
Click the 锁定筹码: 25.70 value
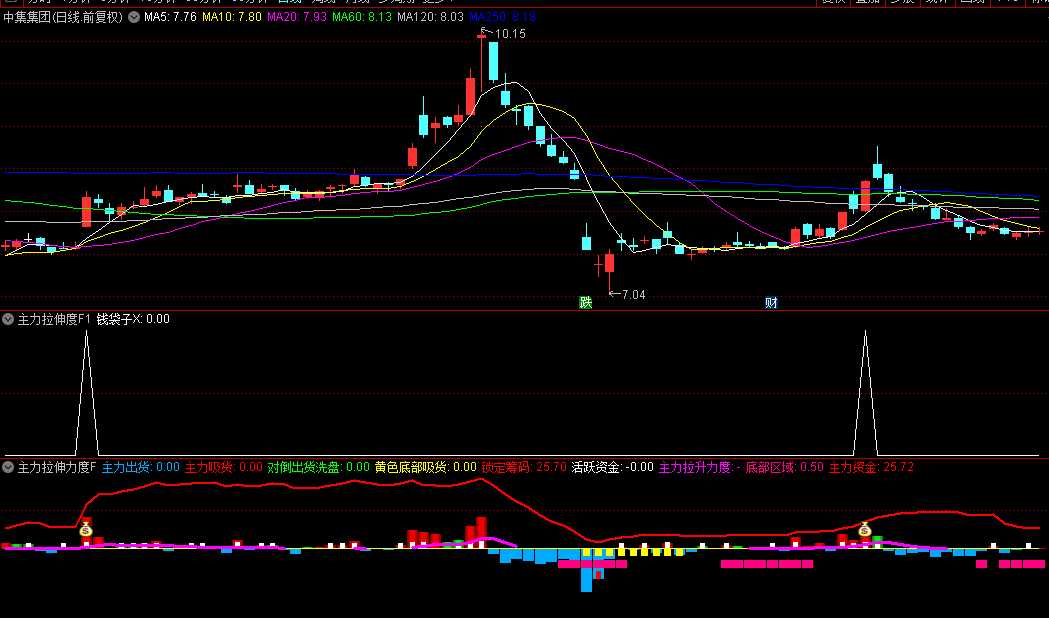coord(524,467)
